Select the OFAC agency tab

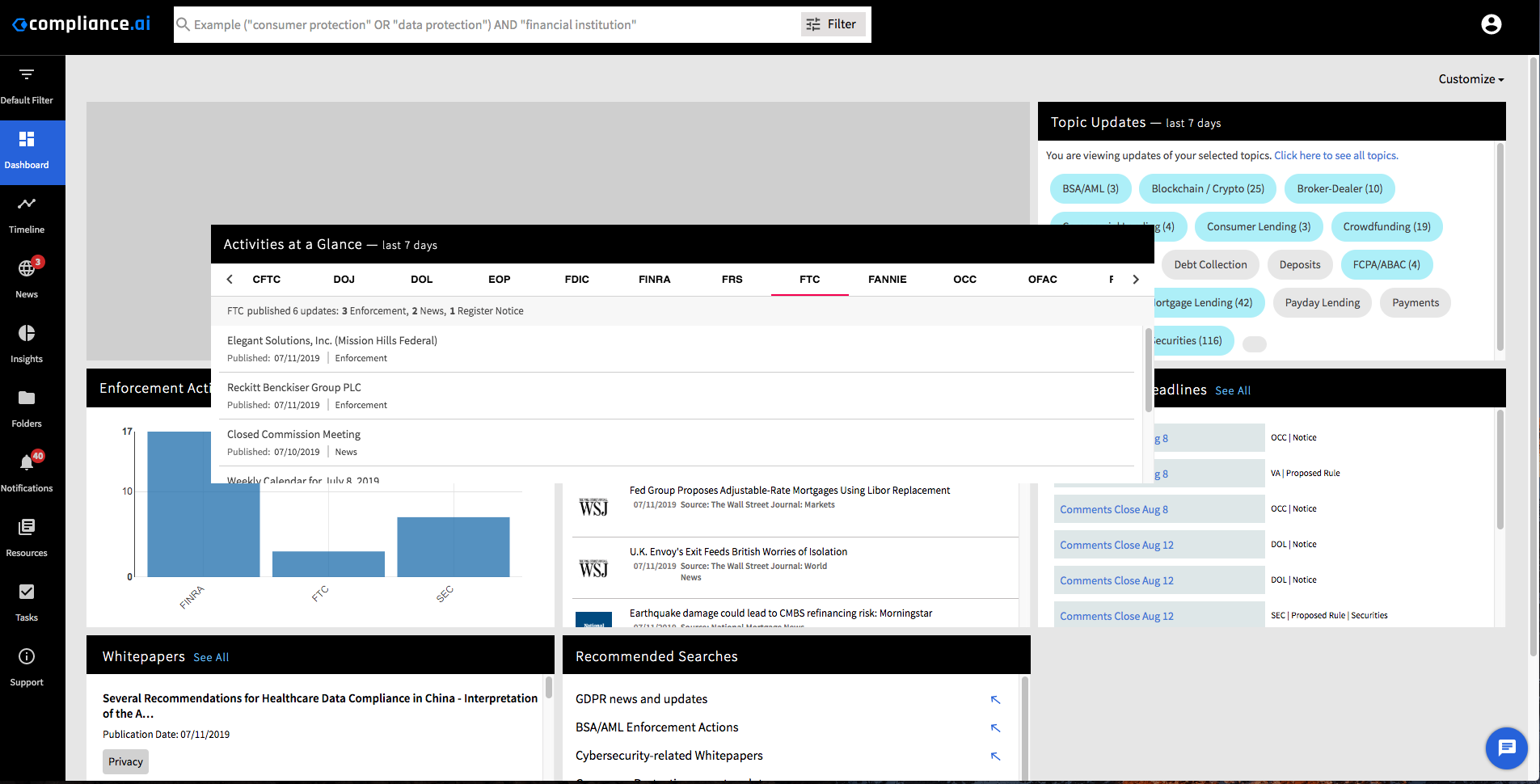click(1043, 279)
